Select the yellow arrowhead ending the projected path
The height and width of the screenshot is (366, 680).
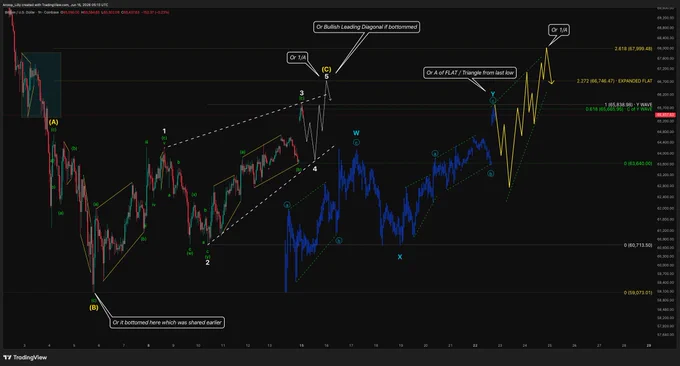[552, 81]
